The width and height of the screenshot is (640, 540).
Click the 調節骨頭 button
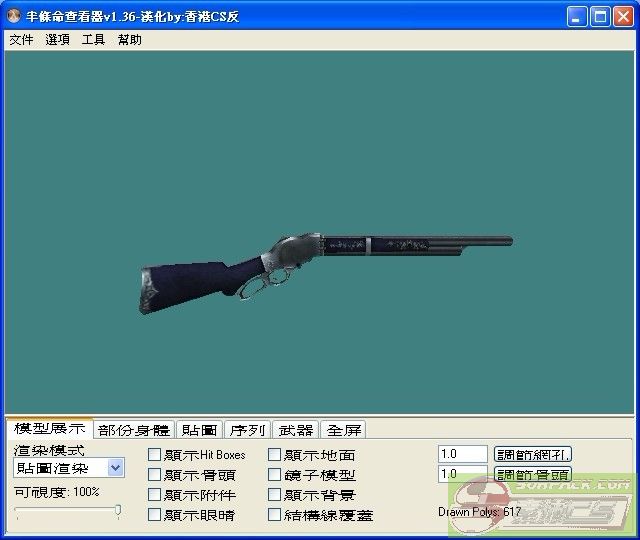(x=533, y=474)
